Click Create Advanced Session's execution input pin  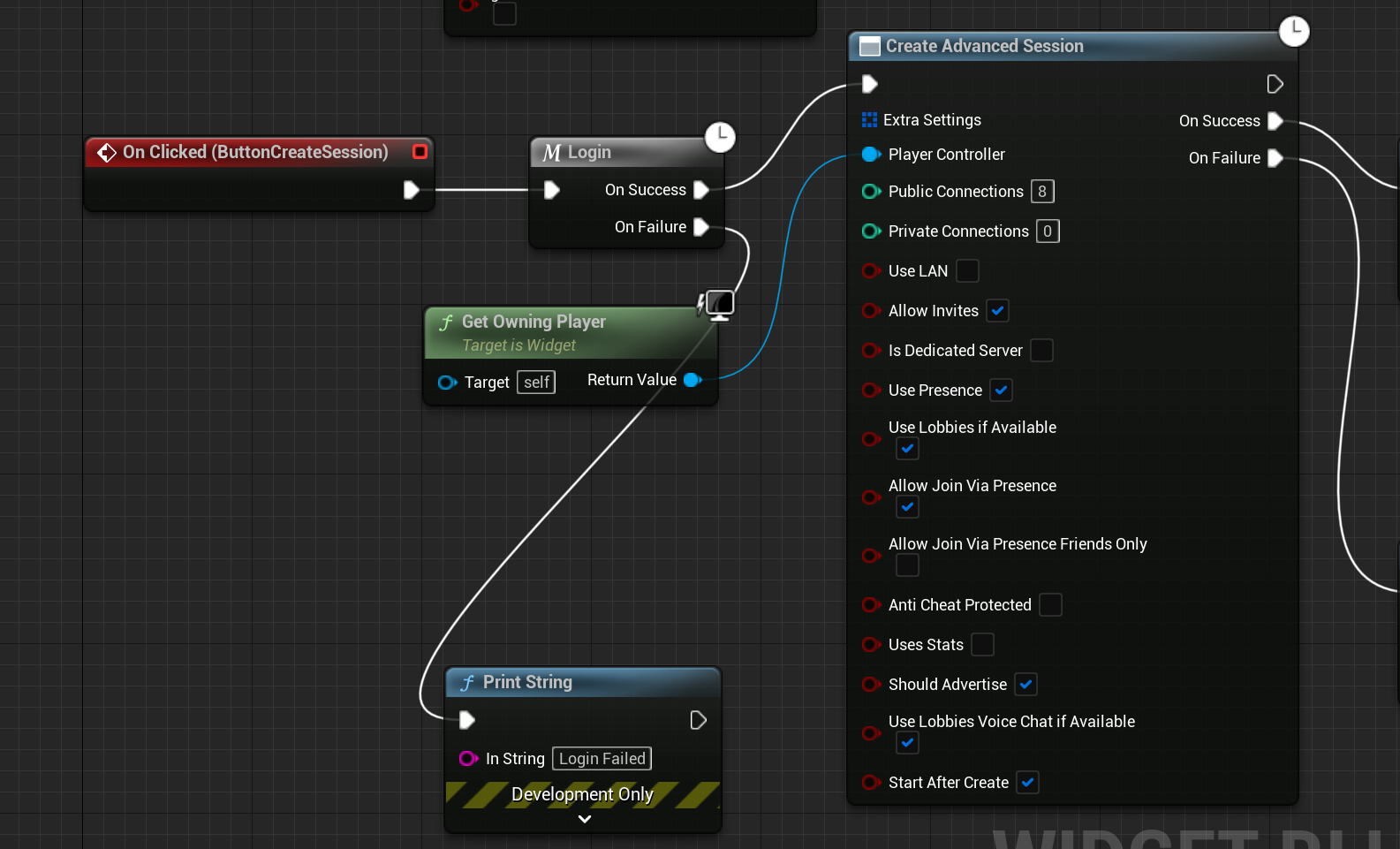(869, 84)
